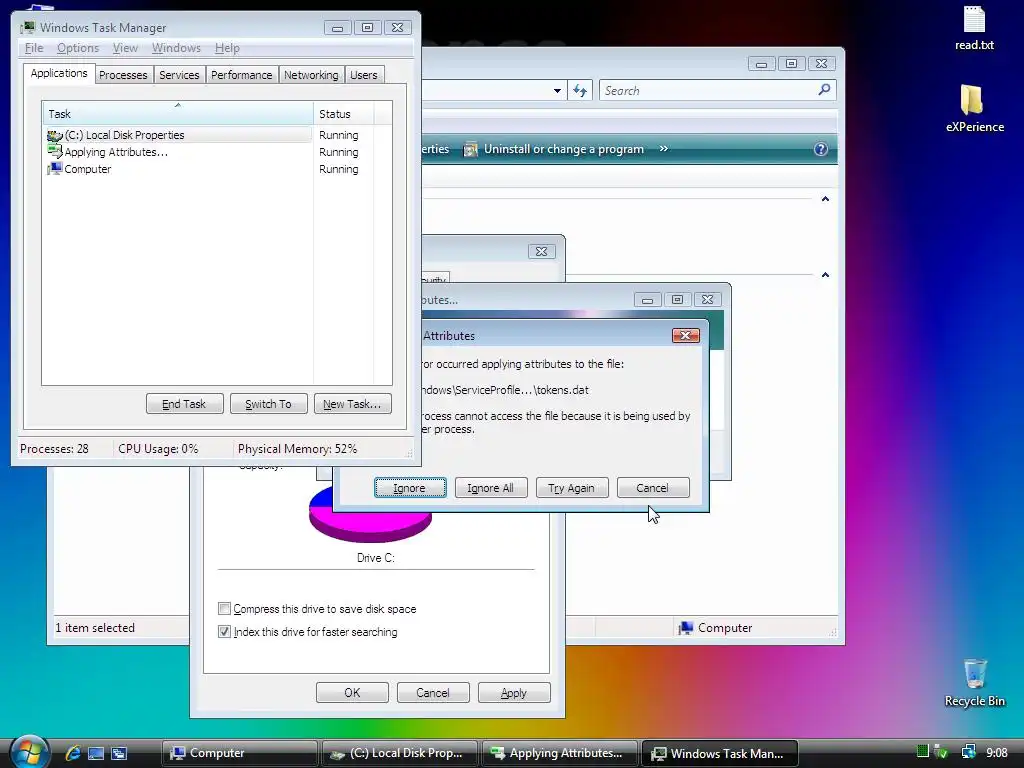Open the Help menu in Task Manager
Screen dimensions: 1024x768
tap(227, 48)
